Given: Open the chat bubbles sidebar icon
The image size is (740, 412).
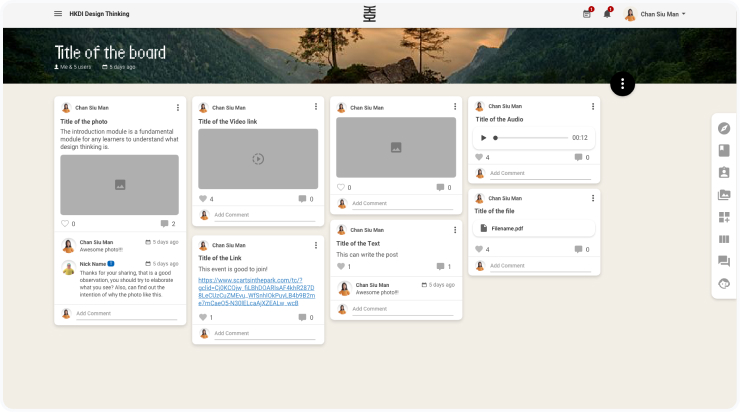Looking at the screenshot, I should click(x=724, y=261).
